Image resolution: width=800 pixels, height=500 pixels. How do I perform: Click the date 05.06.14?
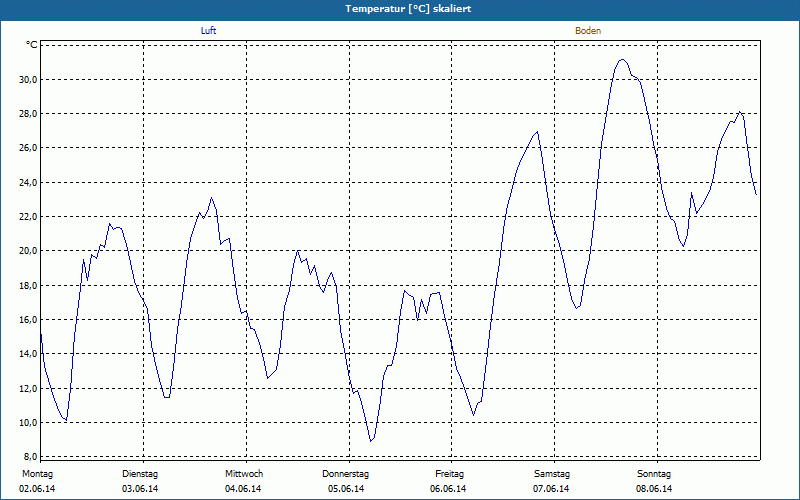click(346, 489)
